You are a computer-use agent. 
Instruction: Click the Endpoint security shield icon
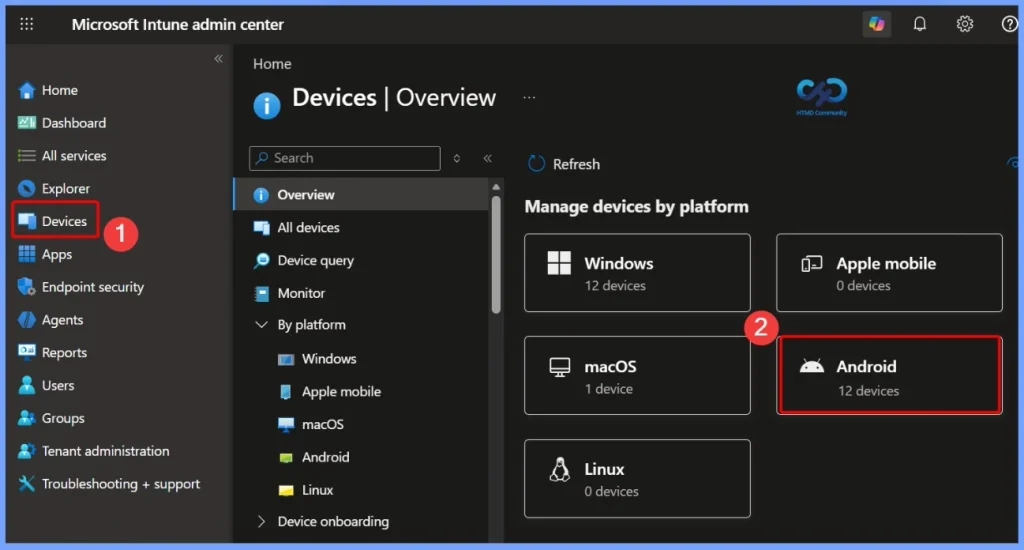pyautogui.click(x=26, y=287)
